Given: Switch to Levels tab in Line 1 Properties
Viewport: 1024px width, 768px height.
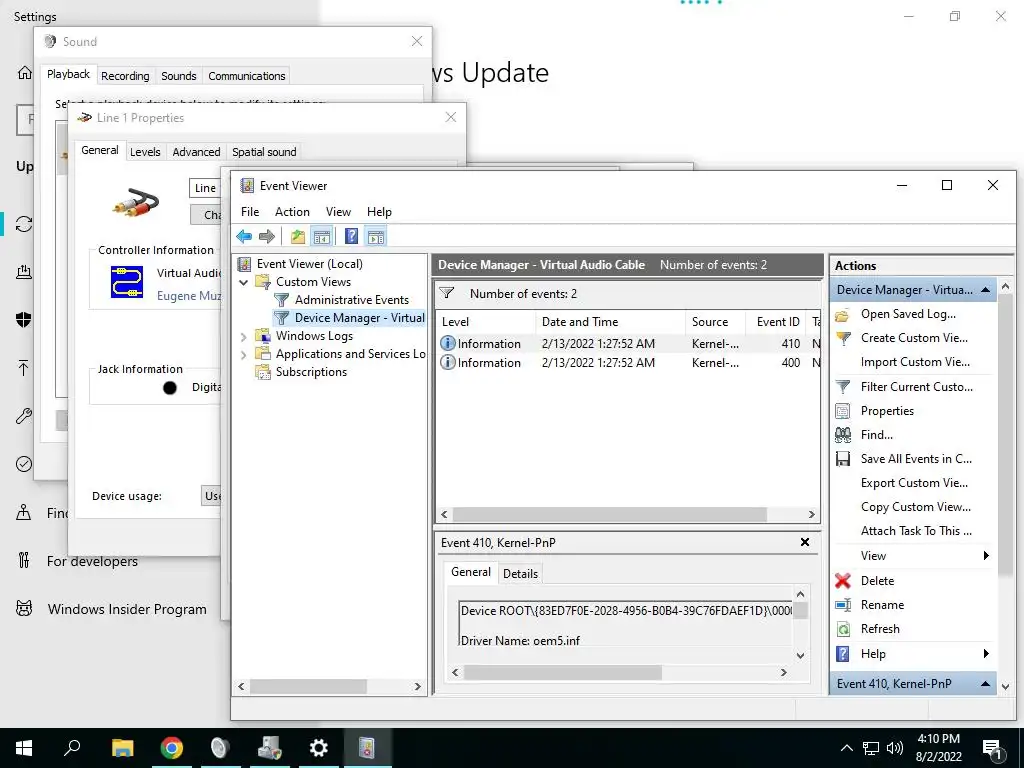Looking at the screenshot, I should pos(145,152).
